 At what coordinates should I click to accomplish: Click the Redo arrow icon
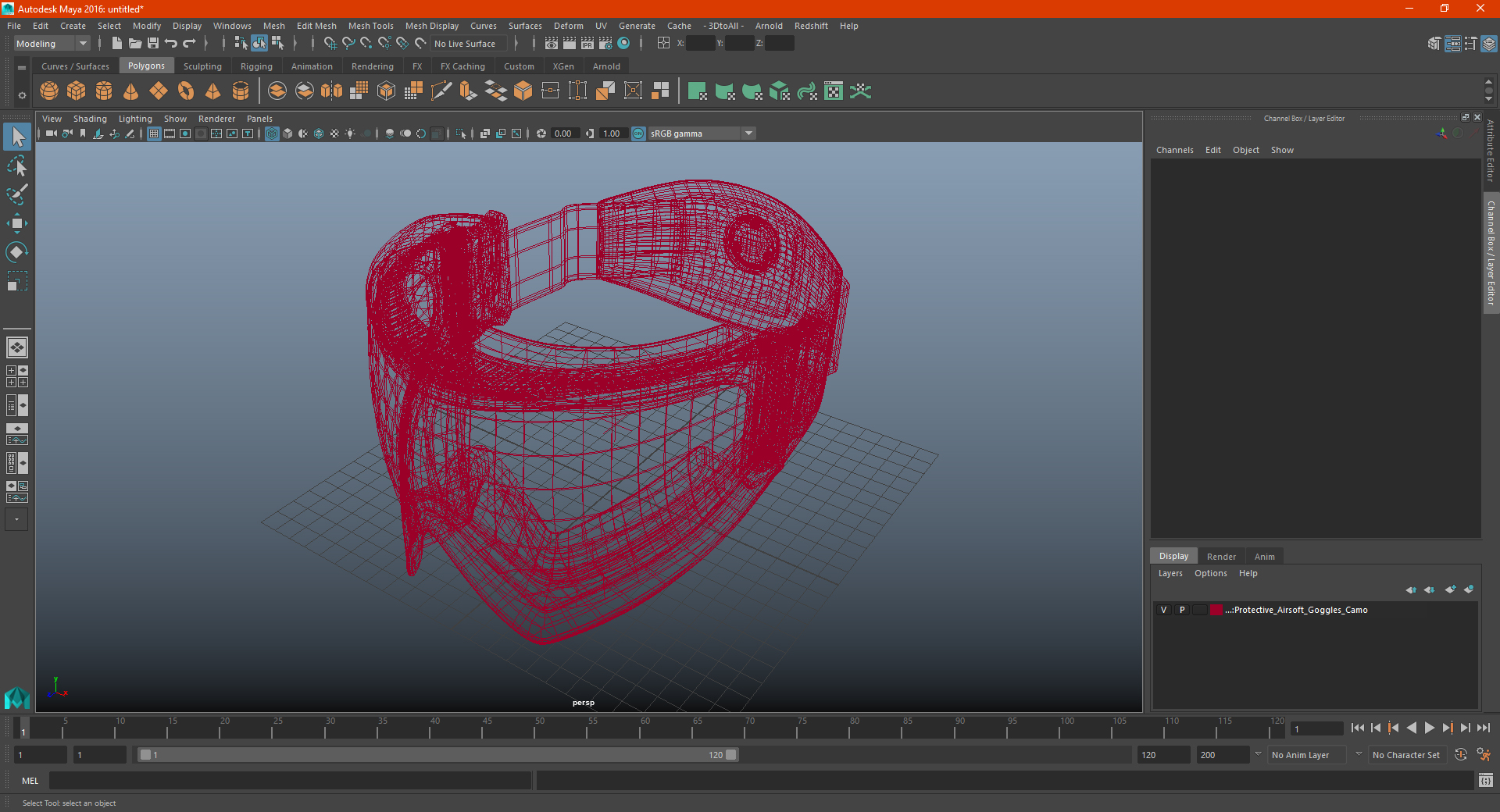(x=189, y=44)
